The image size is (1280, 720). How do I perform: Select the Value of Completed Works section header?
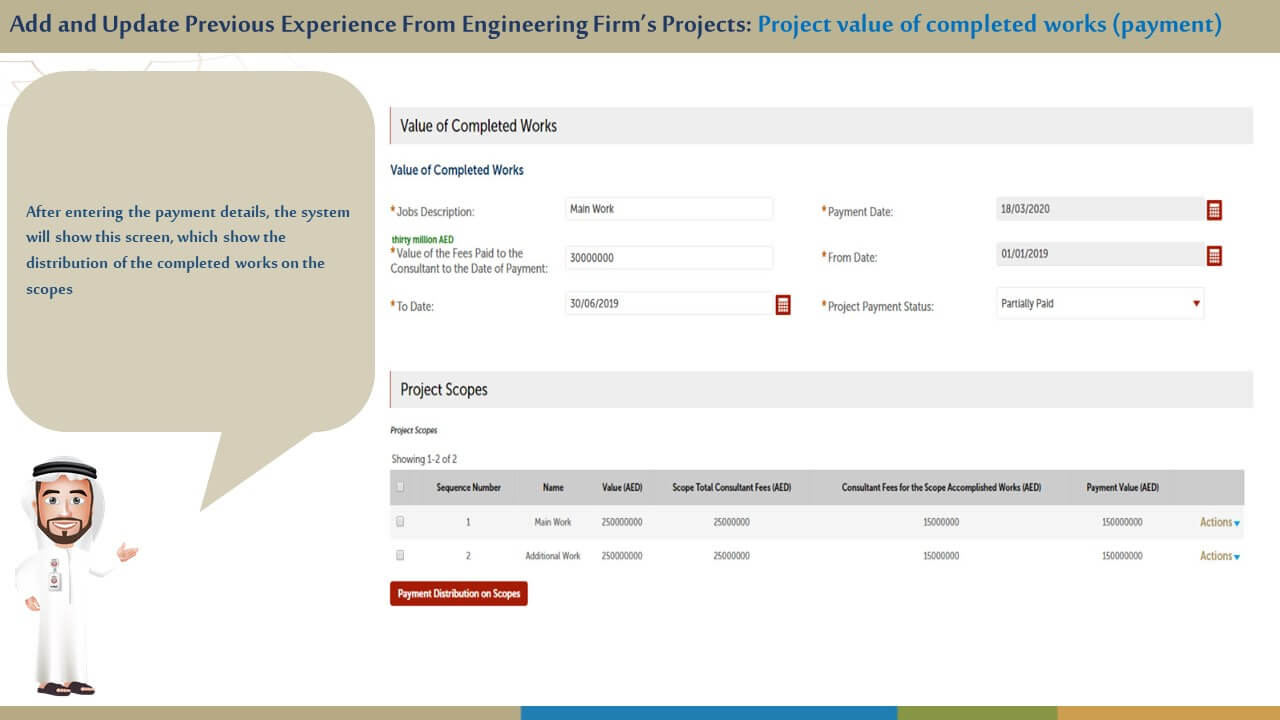(x=478, y=126)
